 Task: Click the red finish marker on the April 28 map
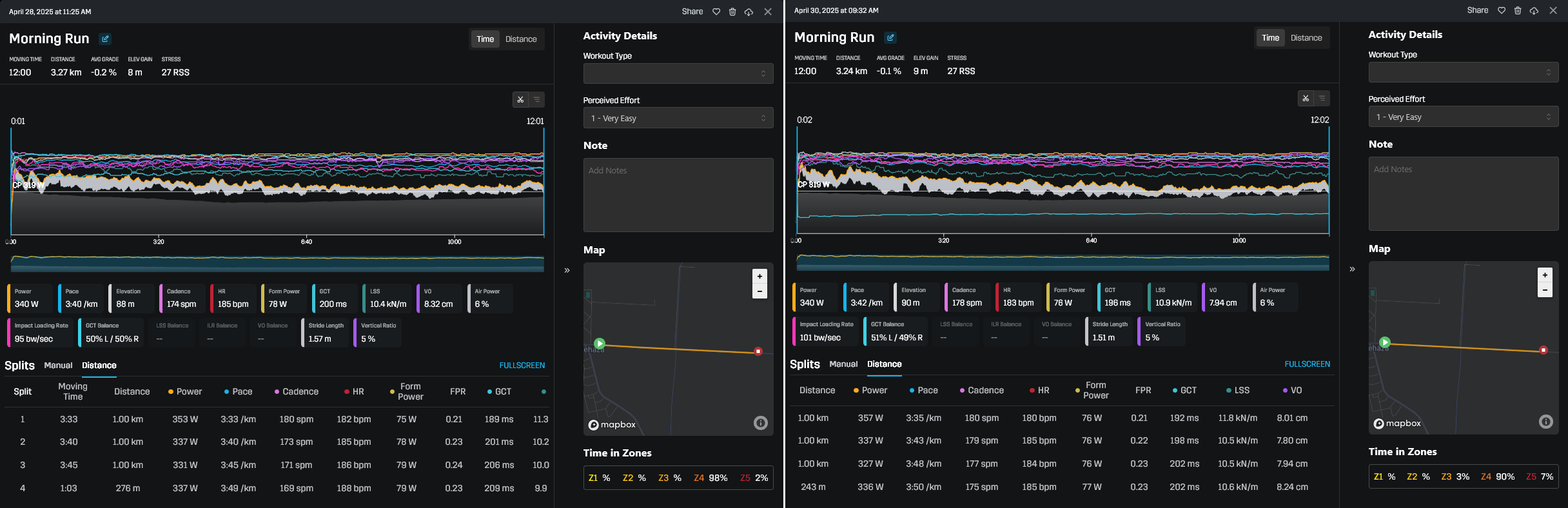click(758, 351)
